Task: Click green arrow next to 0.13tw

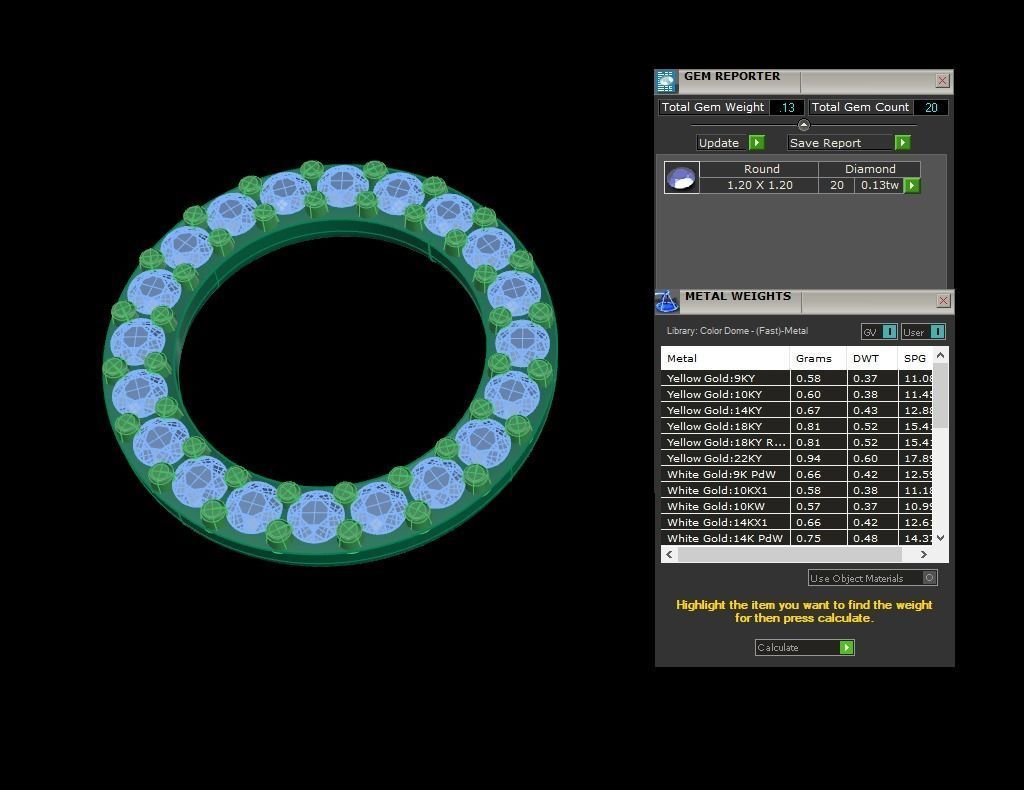Action: [x=912, y=185]
